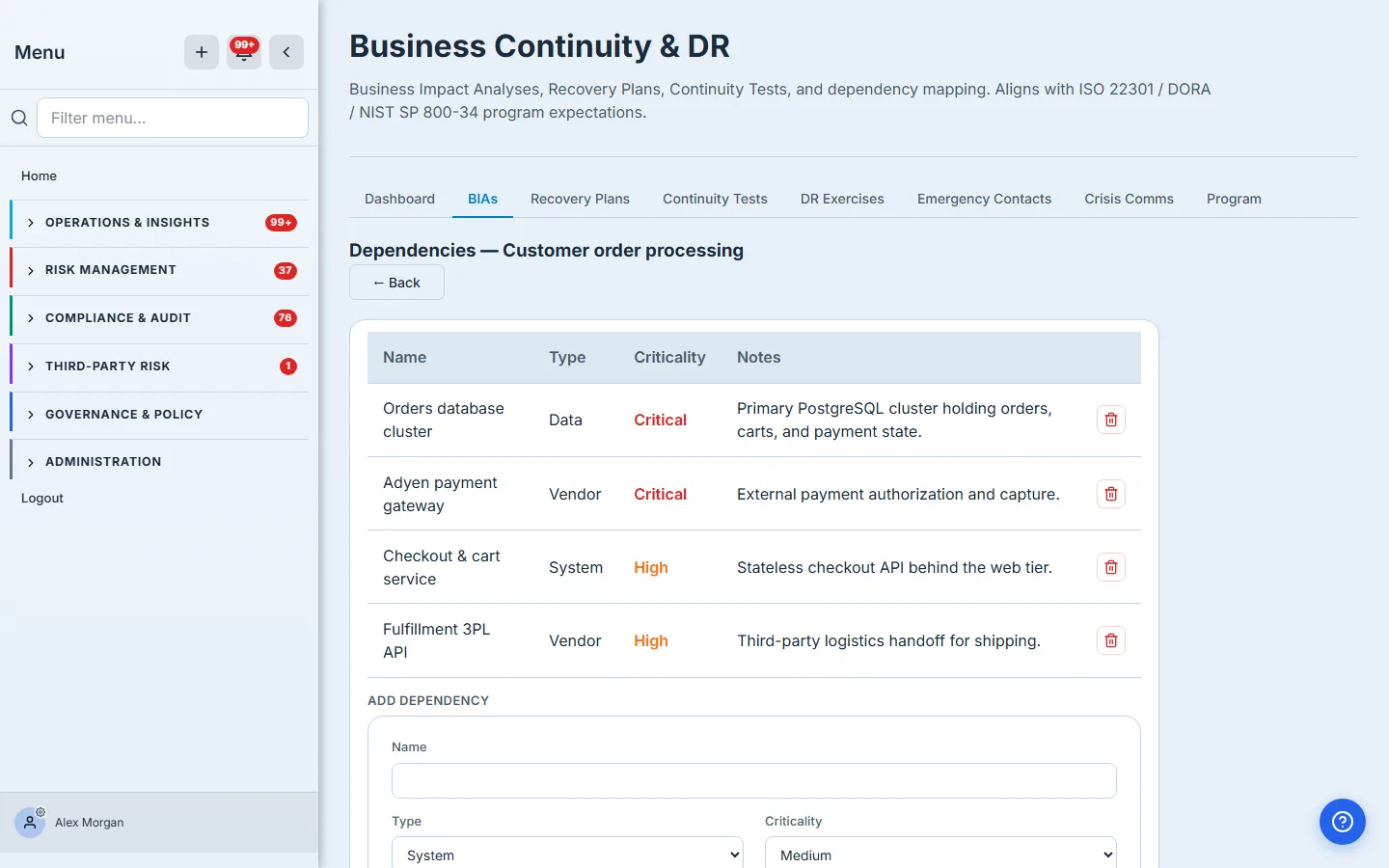Image resolution: width=1389 pixels, height=868 pixels.
Task: Open the Recovery Plans tab
Action: [x=580, y=199]
